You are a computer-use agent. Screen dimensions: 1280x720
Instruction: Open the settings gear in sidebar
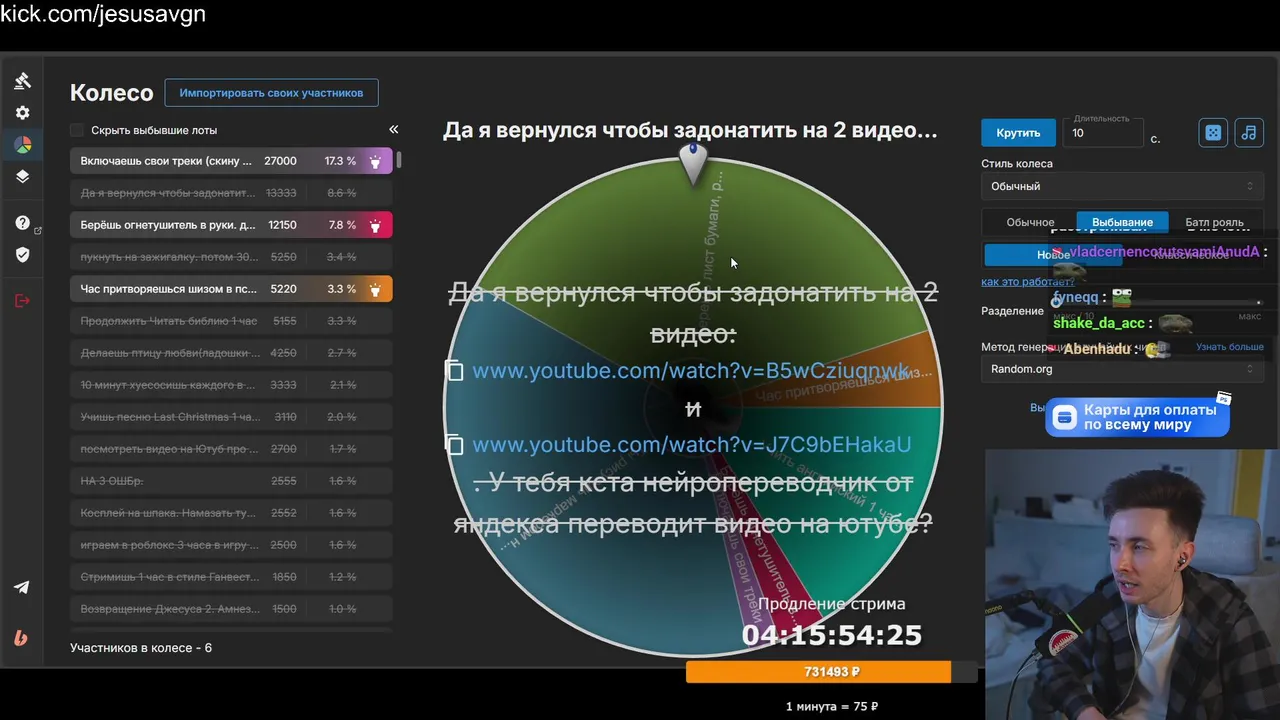(x=22, y=113)
